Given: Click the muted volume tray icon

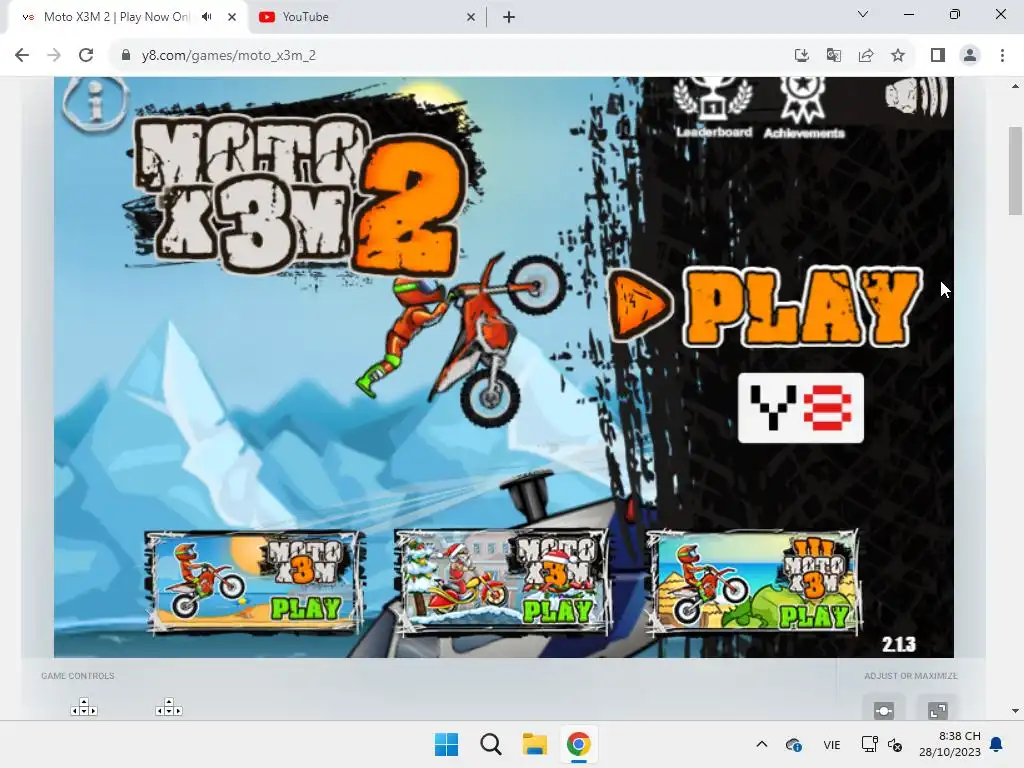Looking at the screenshot, I should 895,744.
